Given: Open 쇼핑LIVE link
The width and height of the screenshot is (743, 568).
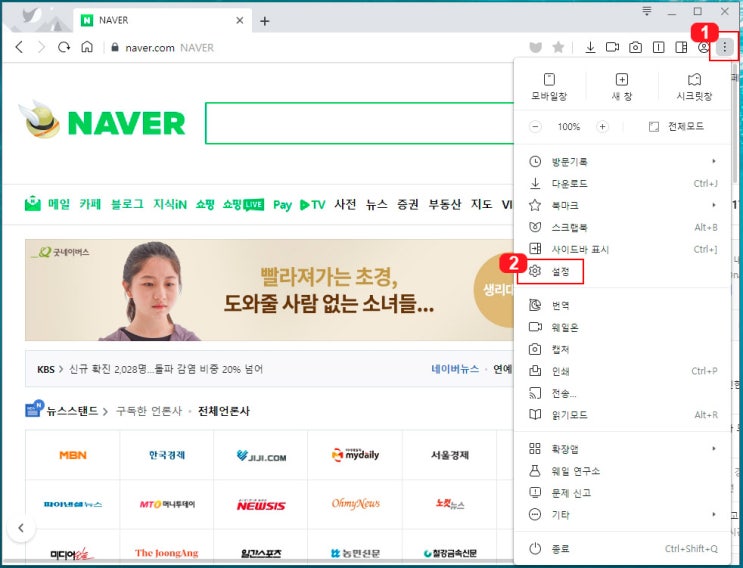Looking at the screenshot, I should (x=243, y=204).
